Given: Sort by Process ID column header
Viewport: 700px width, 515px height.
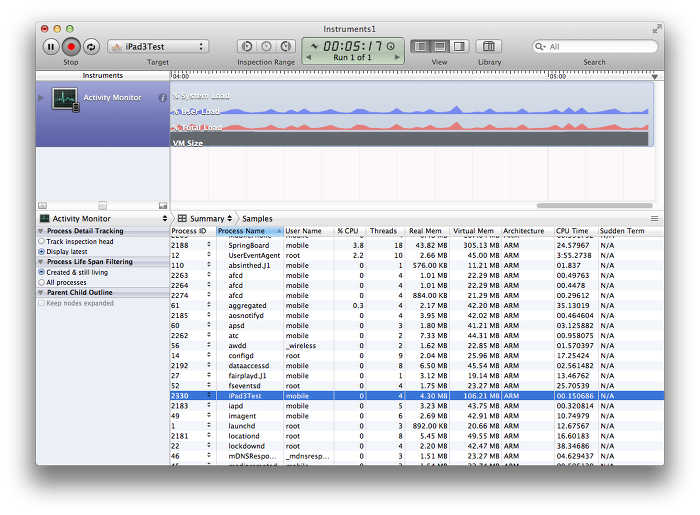Looking at the screenshot, I should pos(193,231).
